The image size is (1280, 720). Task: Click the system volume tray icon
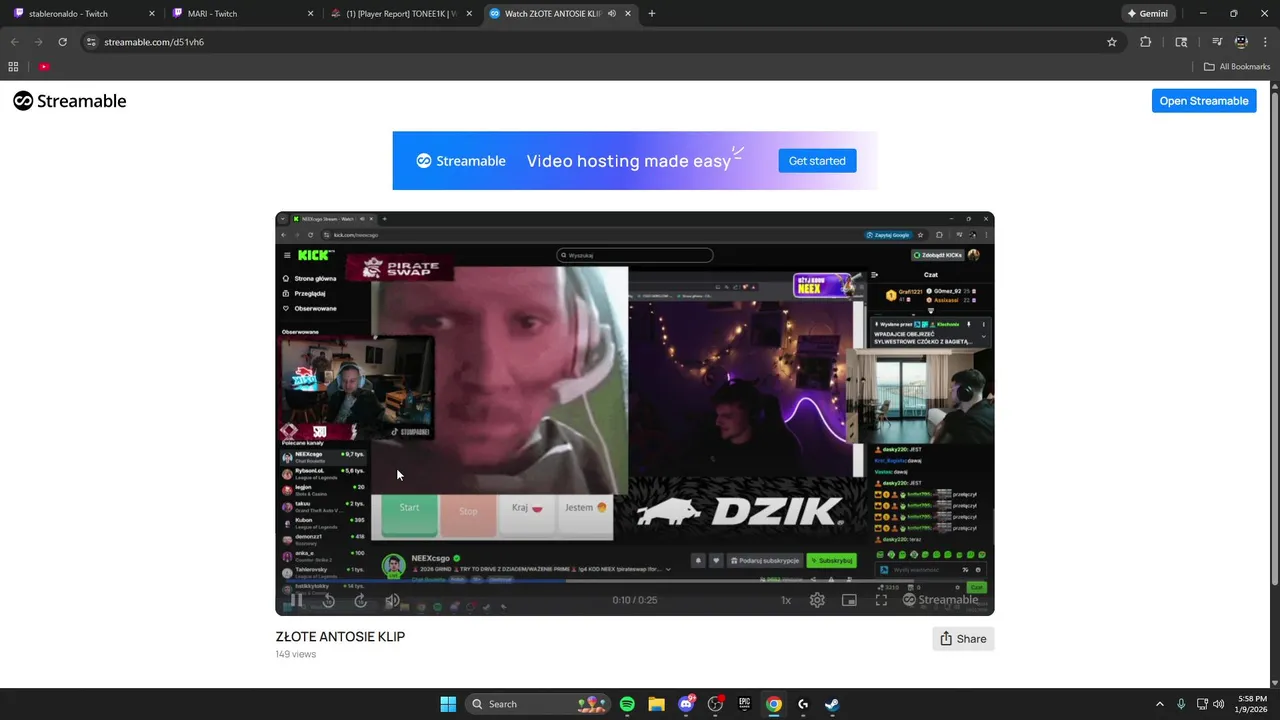1218,704
